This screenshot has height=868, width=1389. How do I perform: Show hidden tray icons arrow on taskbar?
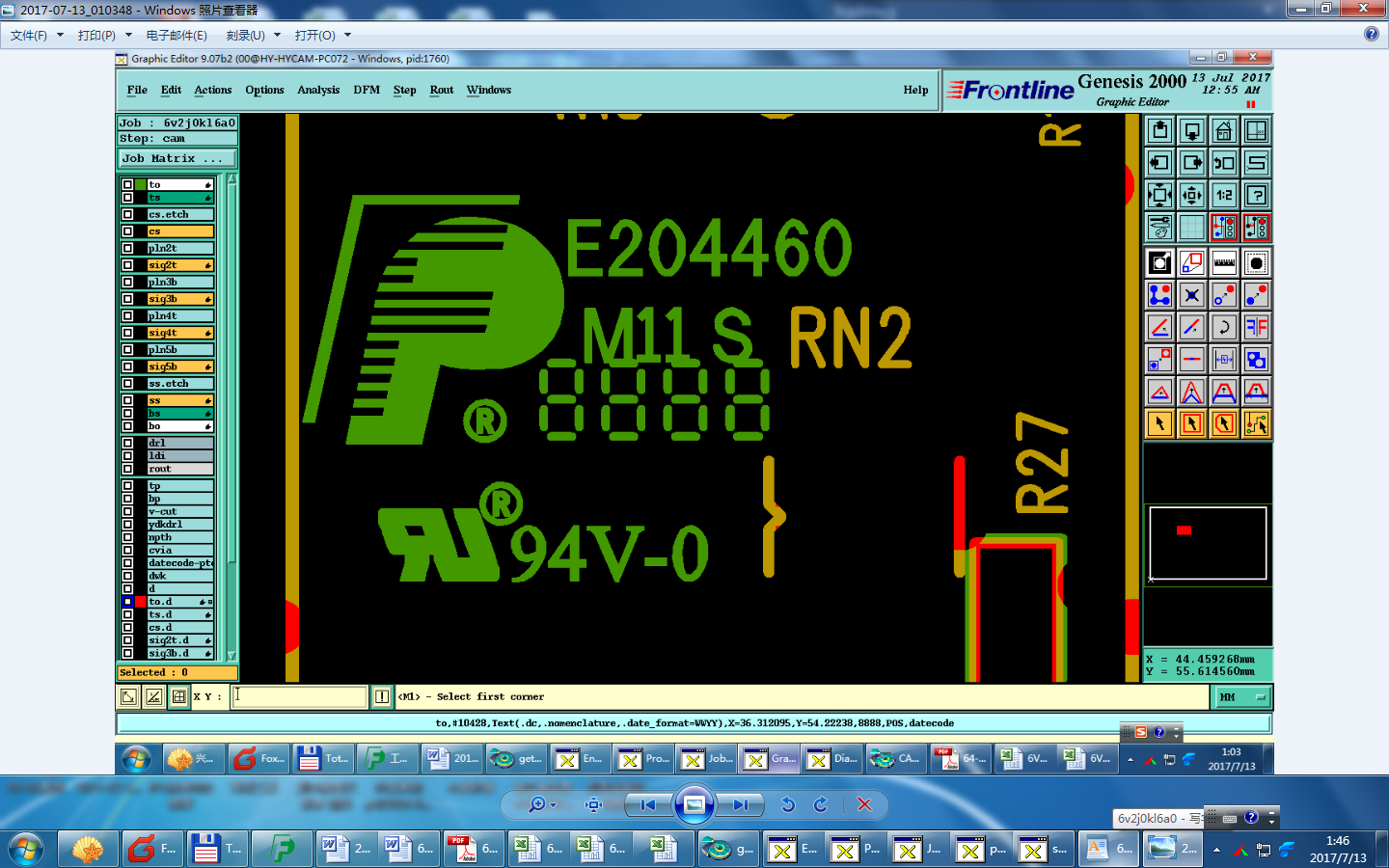click(1216, 850)
